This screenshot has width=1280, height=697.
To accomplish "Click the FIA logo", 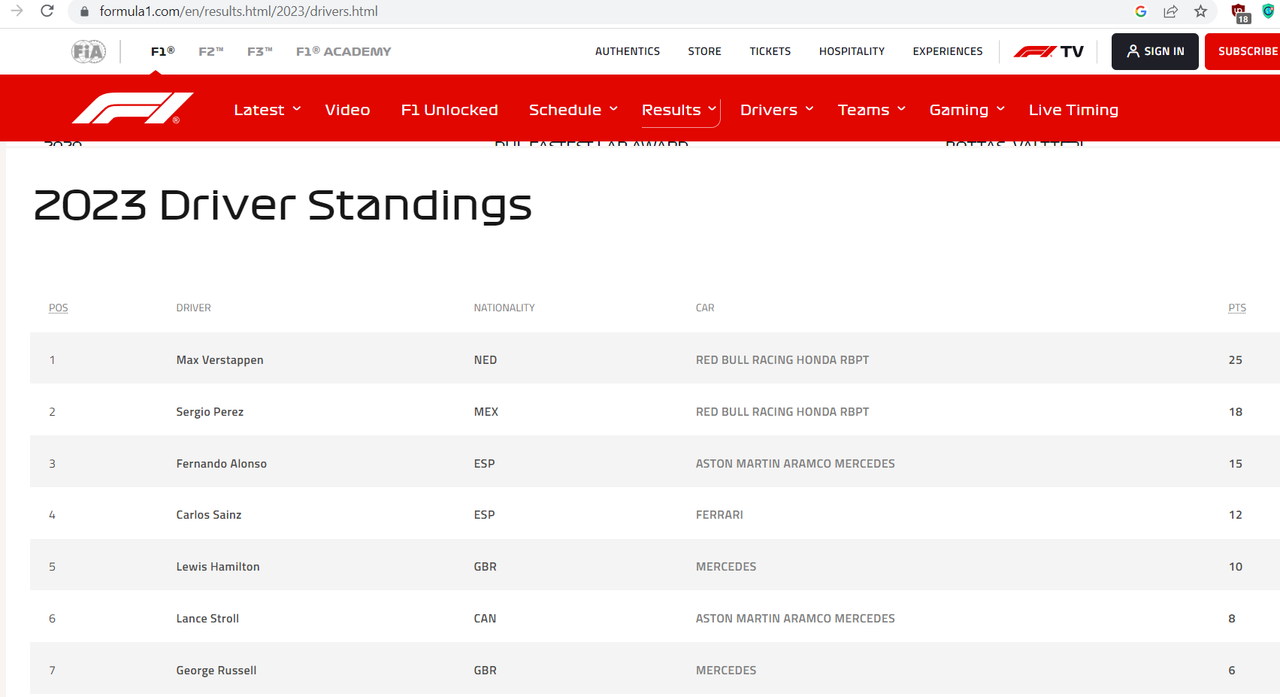I will point(88,51).
